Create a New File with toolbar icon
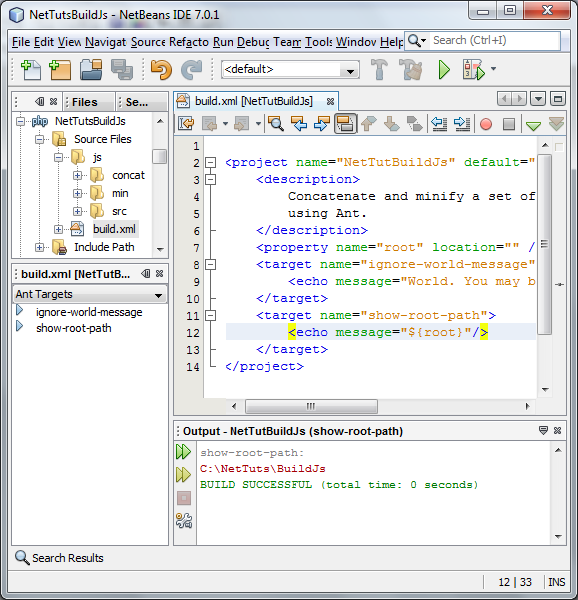Image resolution: width=578 pixels, height=600 pixels. pos(31,70)
